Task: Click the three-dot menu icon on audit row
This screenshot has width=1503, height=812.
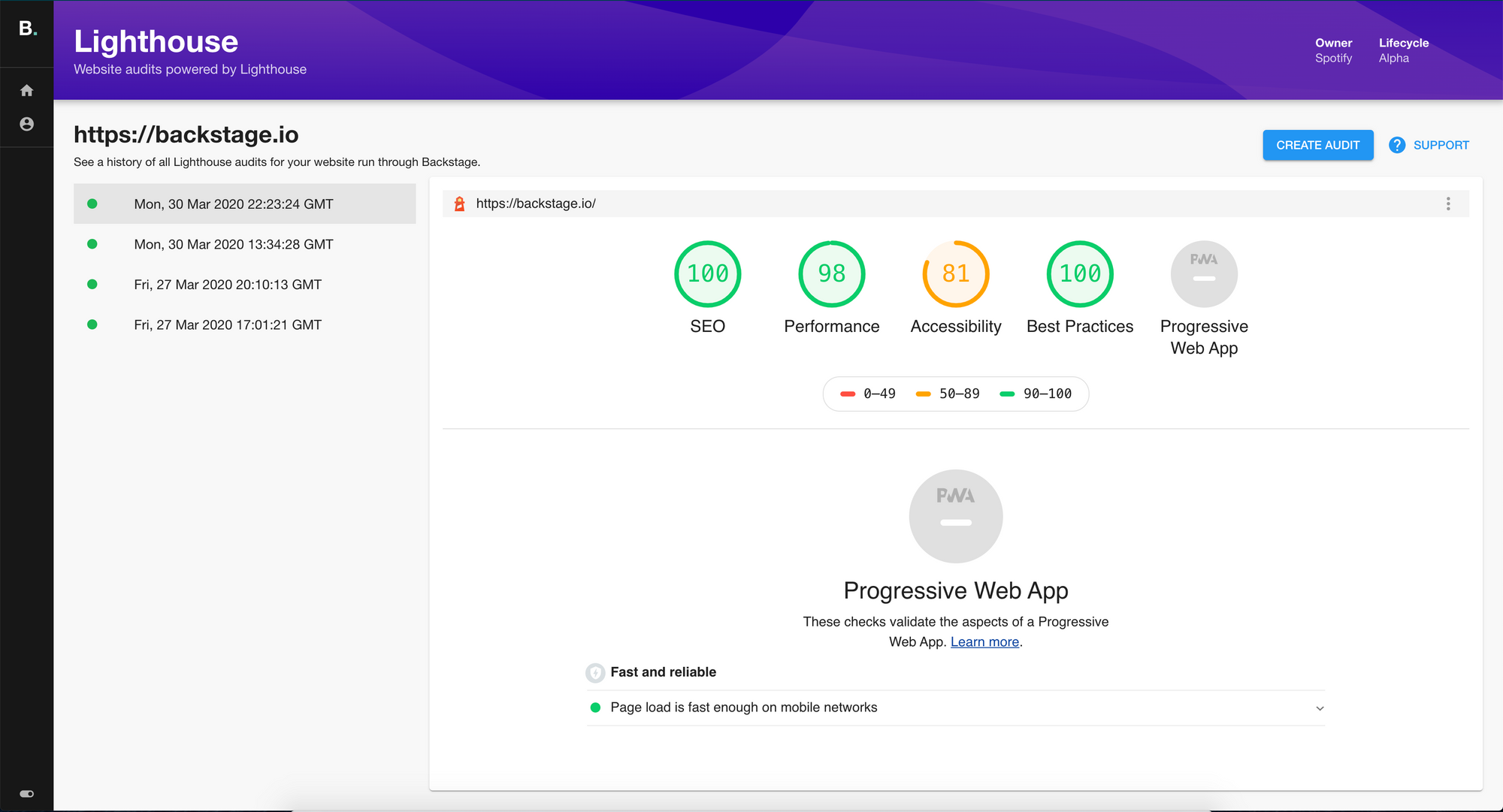Action: tap(1448, 203)
